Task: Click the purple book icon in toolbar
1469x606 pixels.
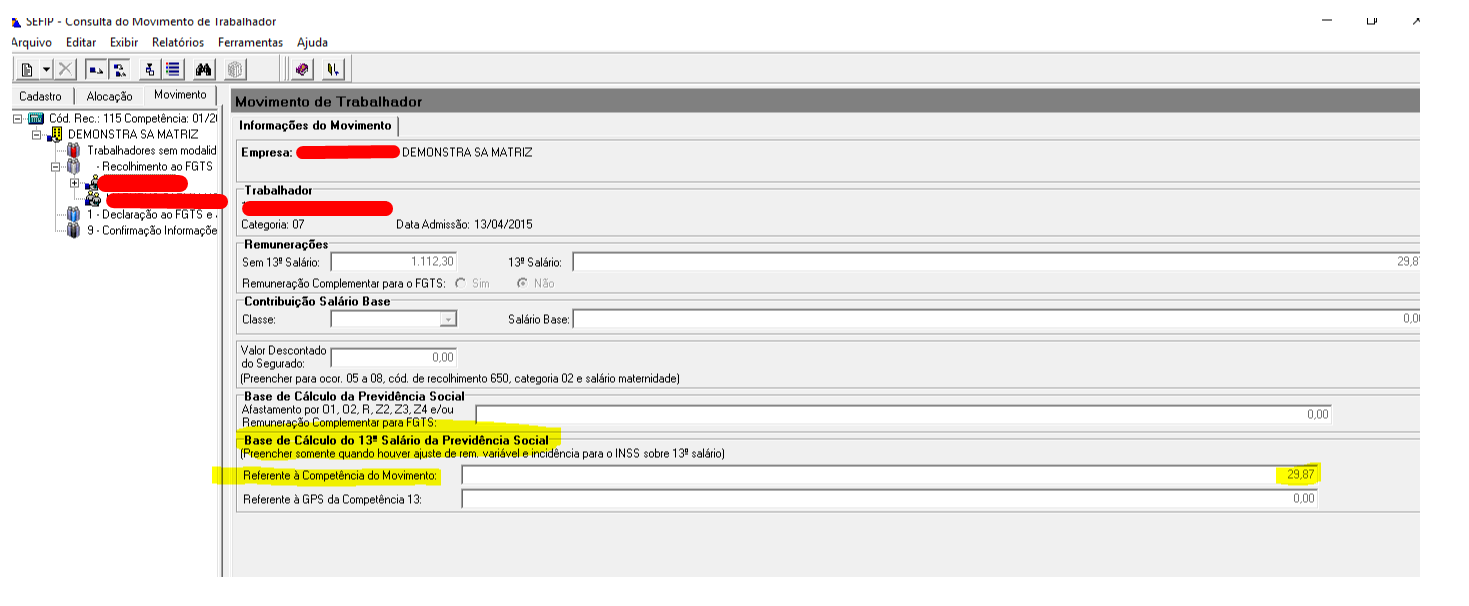Action: click(303, 69)
